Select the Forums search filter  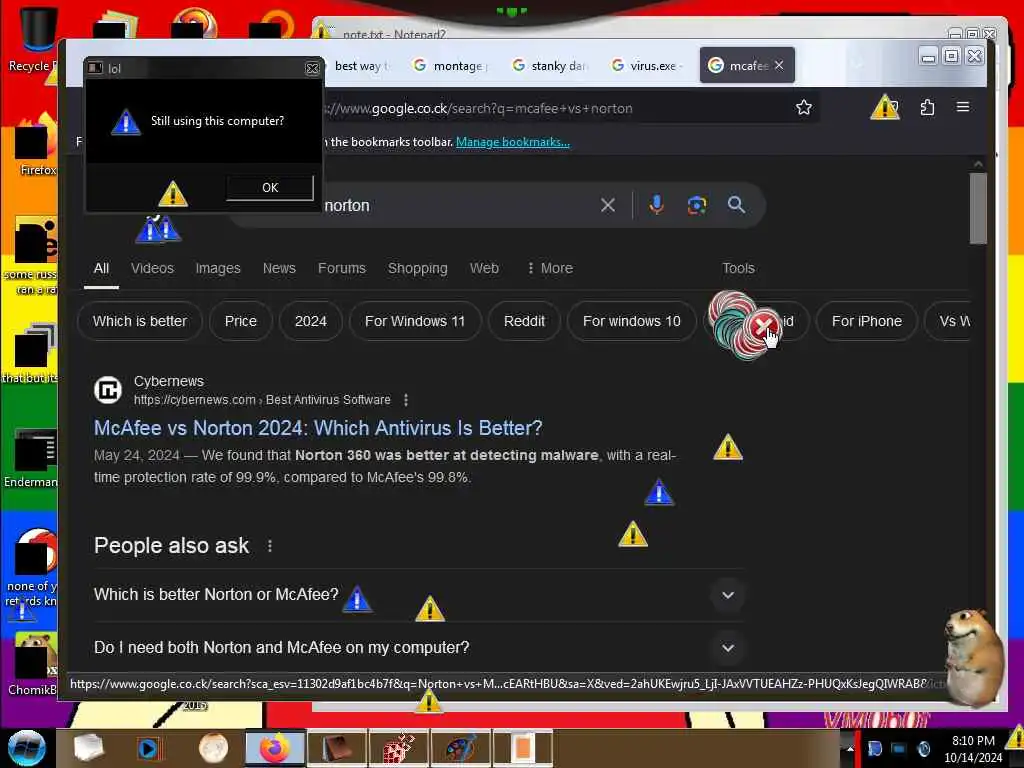pos(342,268)
